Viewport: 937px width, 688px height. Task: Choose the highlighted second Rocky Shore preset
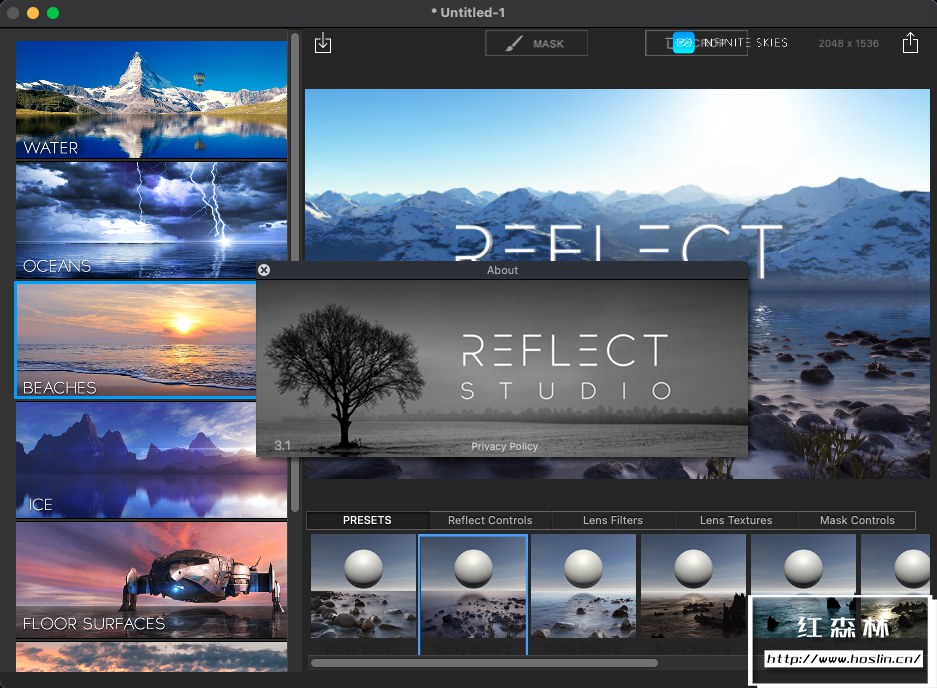point(473,594)
